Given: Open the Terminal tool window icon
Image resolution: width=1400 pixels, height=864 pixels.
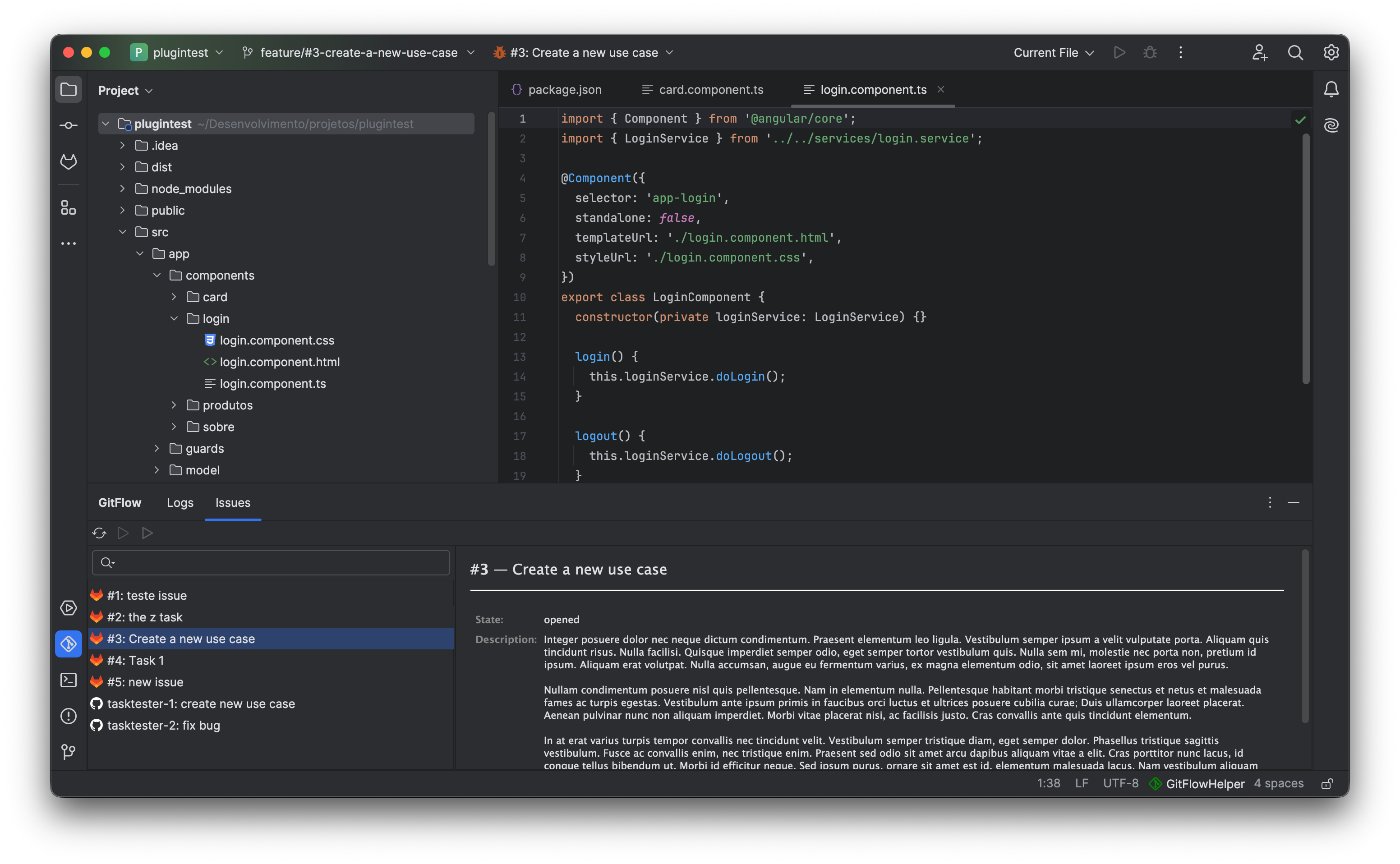Looking at the screenshot, I should pyautogui.click(x=69, y=680).
